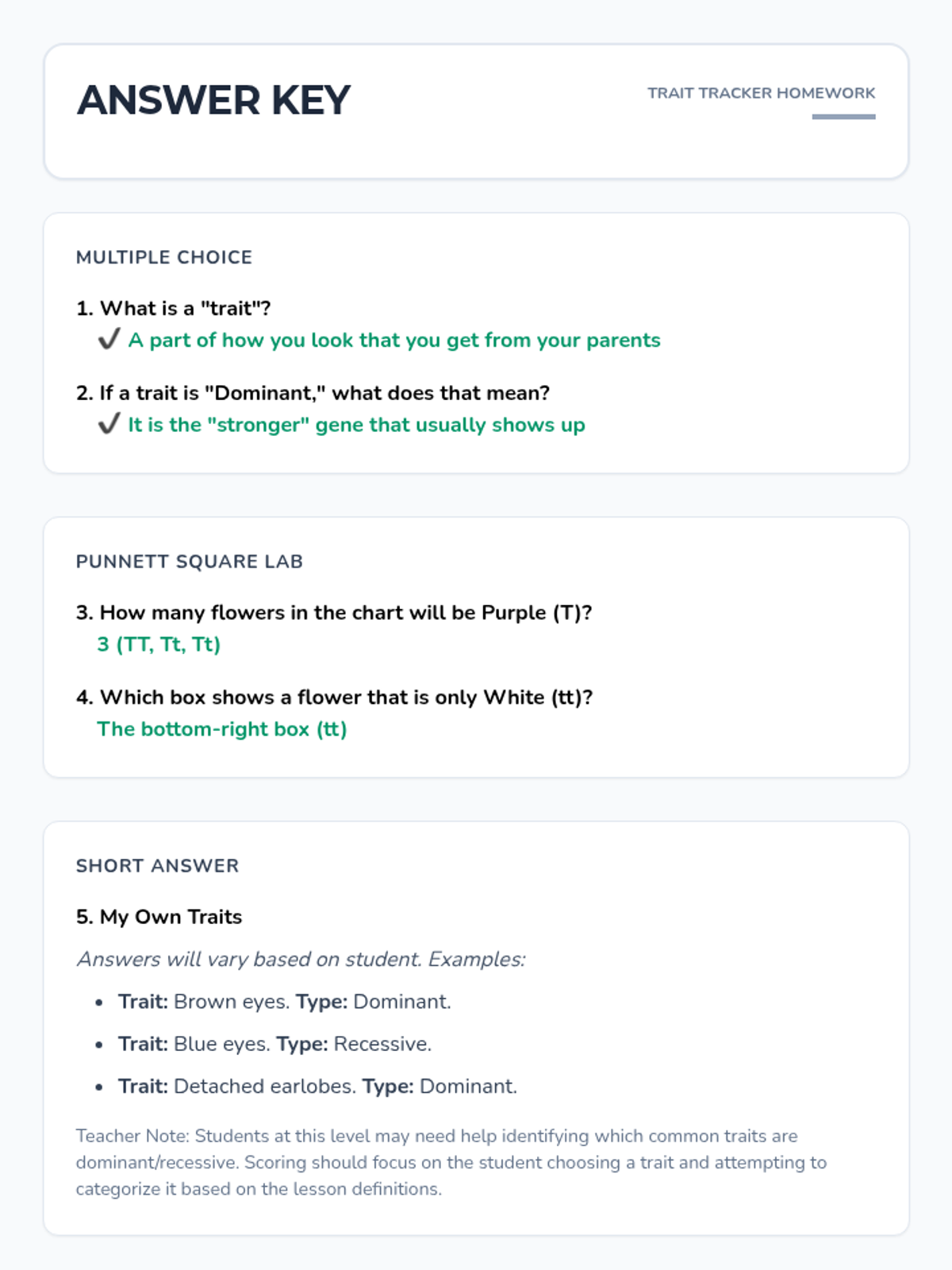Image resolution: width=952 pixels, height=1270 pixels.
Task: Click question 4 about the White flower
Action: 334,697
